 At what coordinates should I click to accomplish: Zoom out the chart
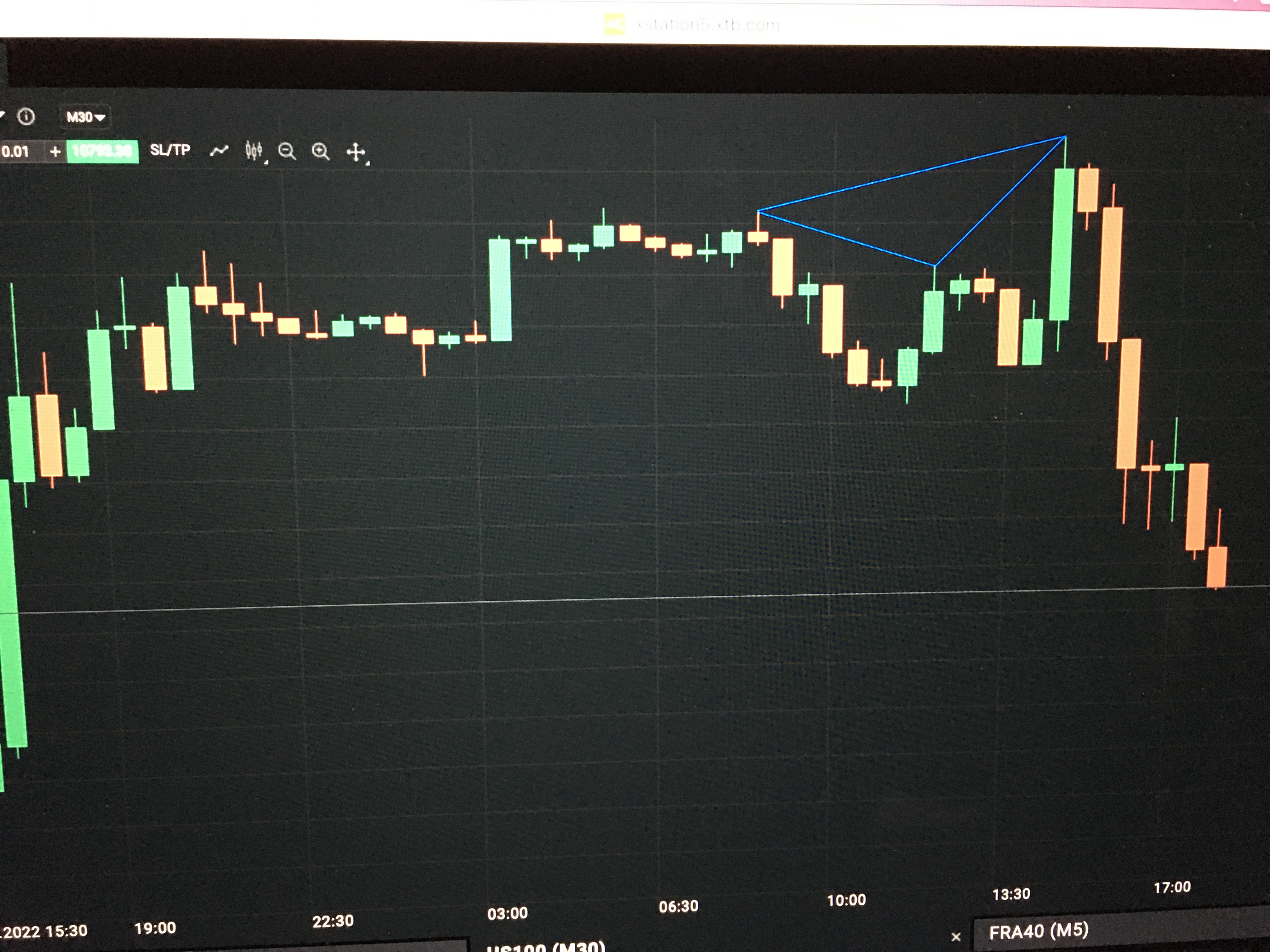click(287, 151)
